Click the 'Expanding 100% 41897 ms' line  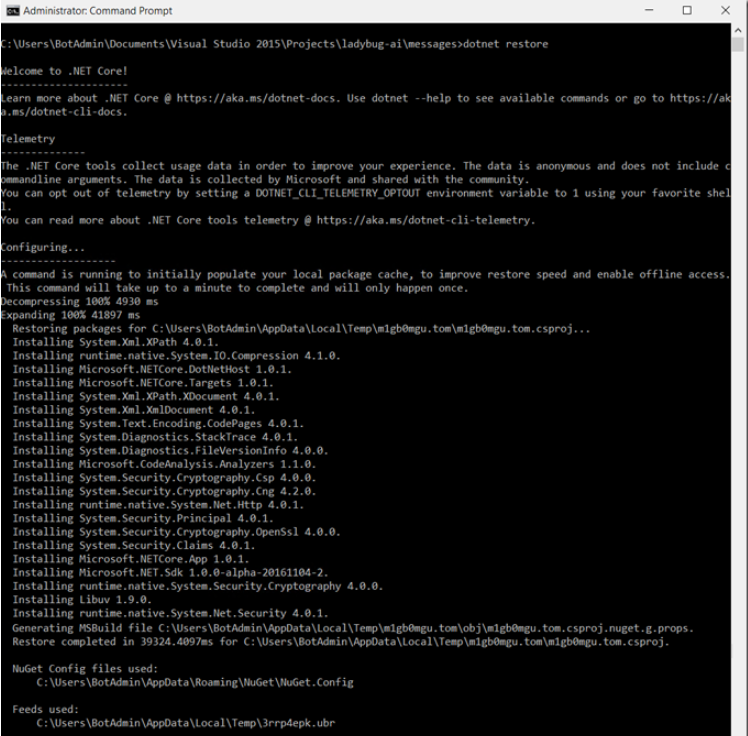[x=70, y=315]
